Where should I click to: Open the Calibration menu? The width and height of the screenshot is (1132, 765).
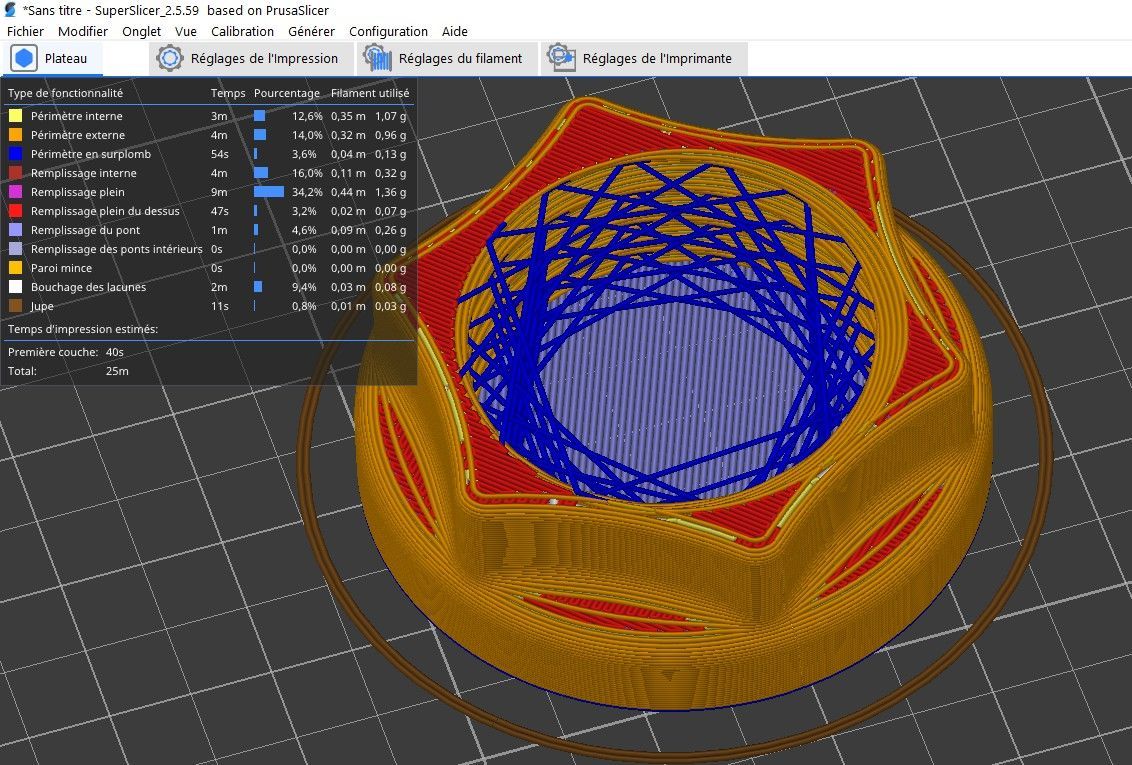click(242, 32)
